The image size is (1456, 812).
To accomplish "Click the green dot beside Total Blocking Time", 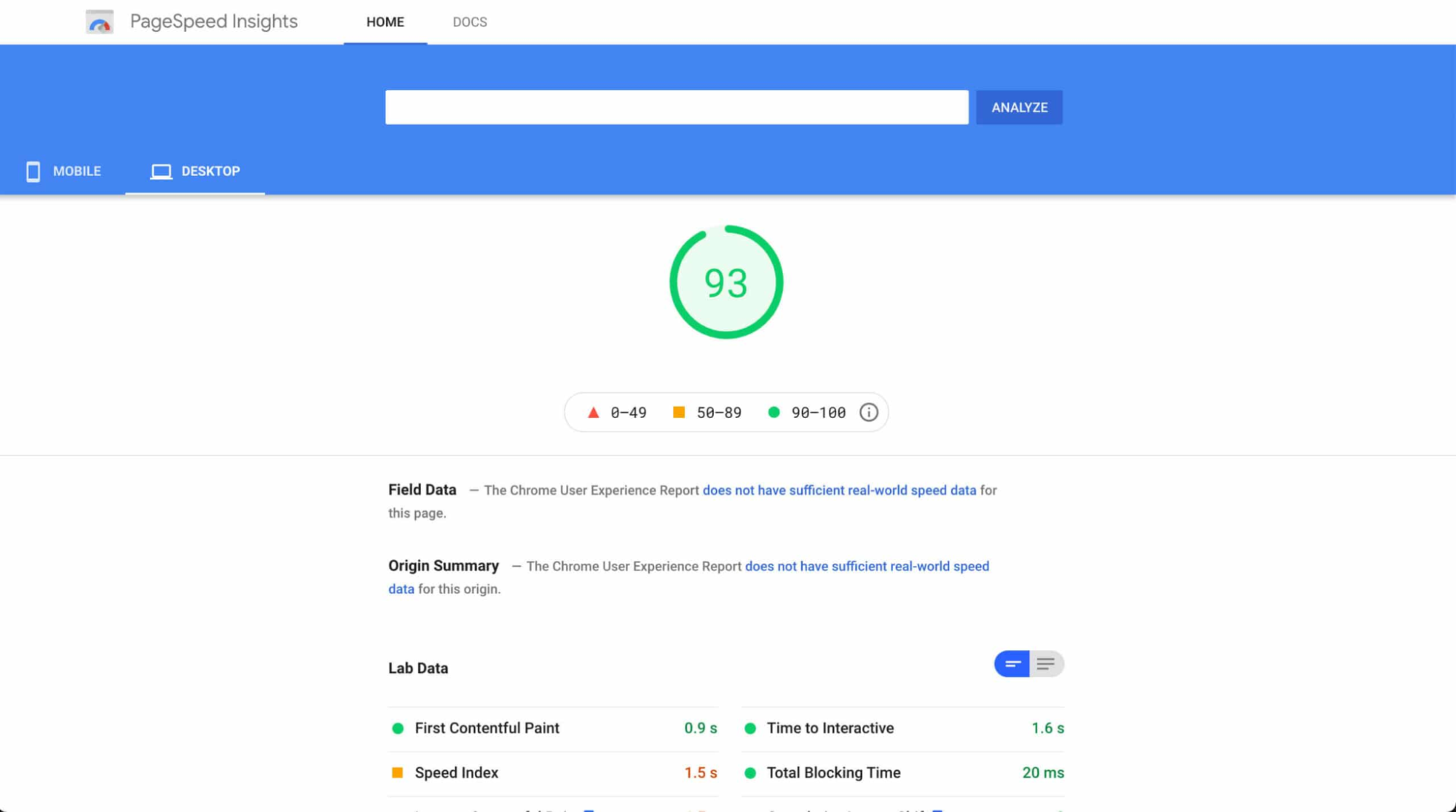I will (750, 772).
